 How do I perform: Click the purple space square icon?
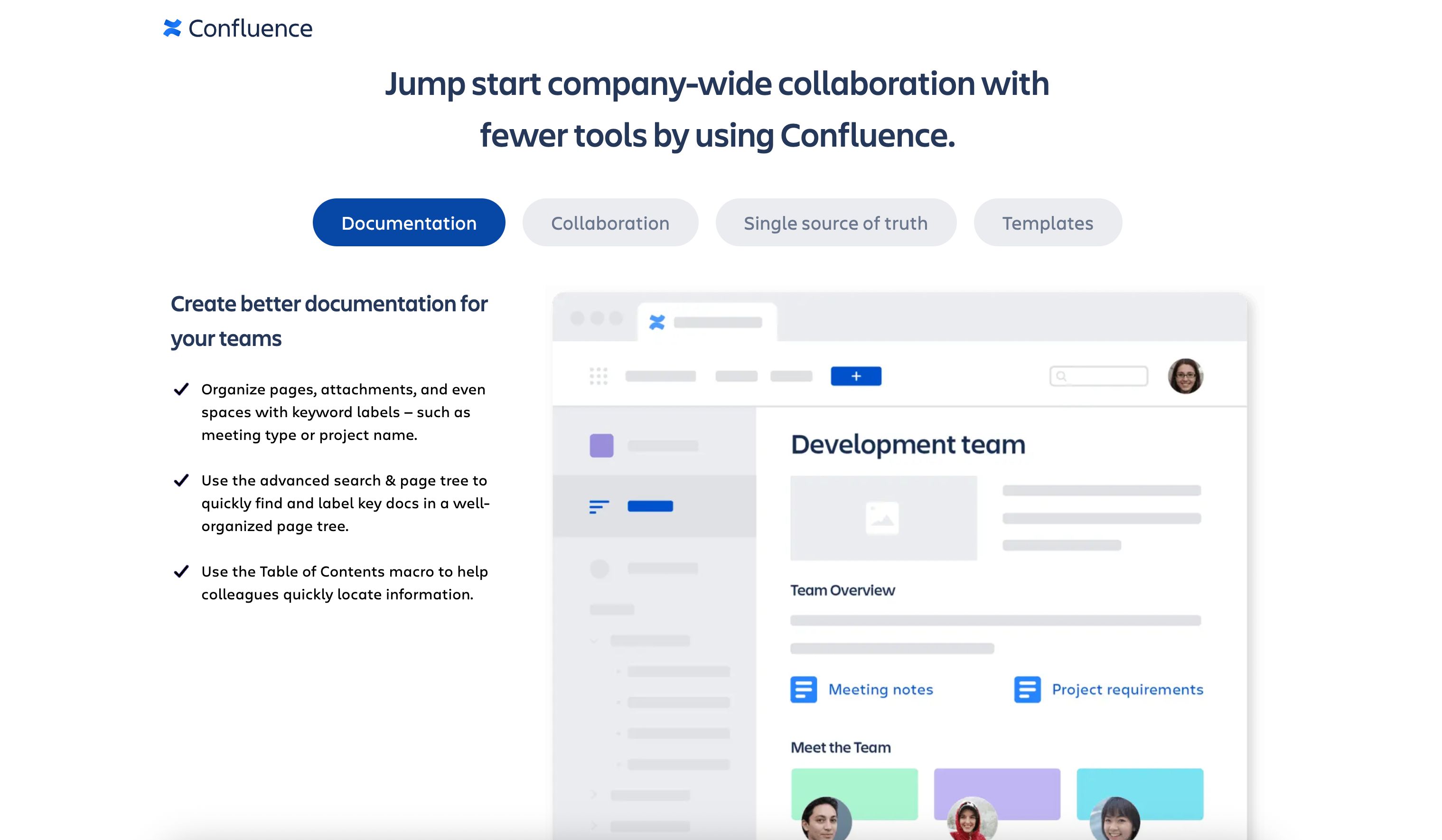(601, 445)
